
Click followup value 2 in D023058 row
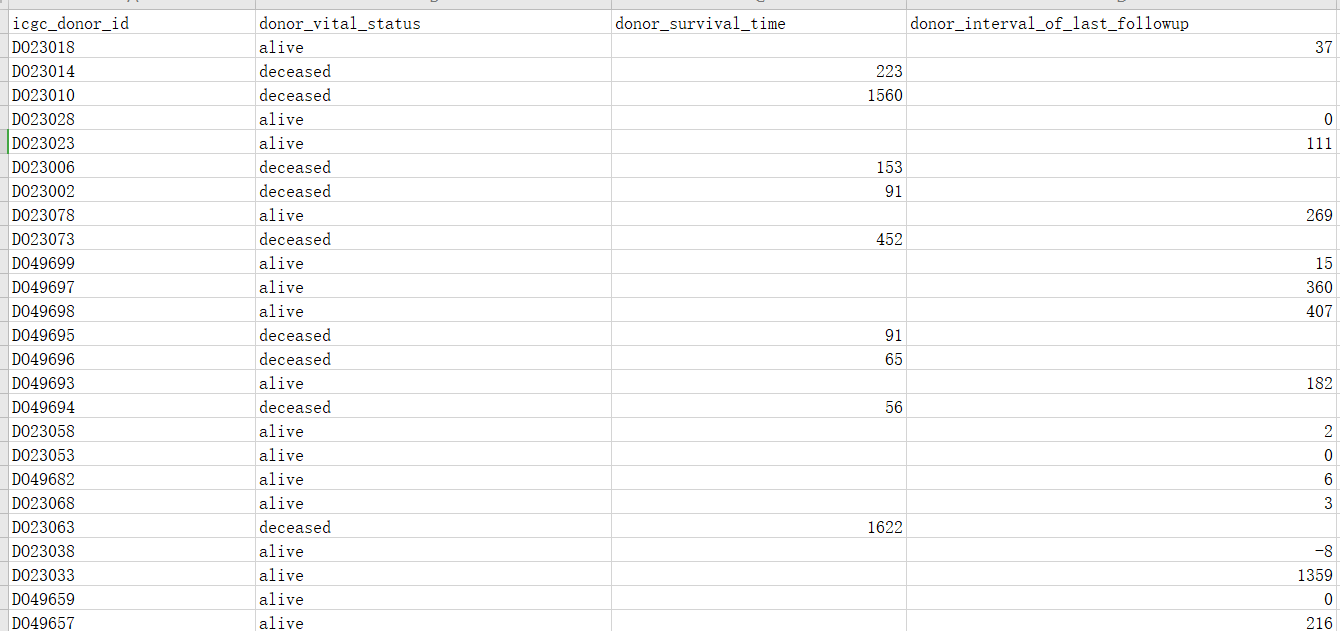coord(1123,431)
